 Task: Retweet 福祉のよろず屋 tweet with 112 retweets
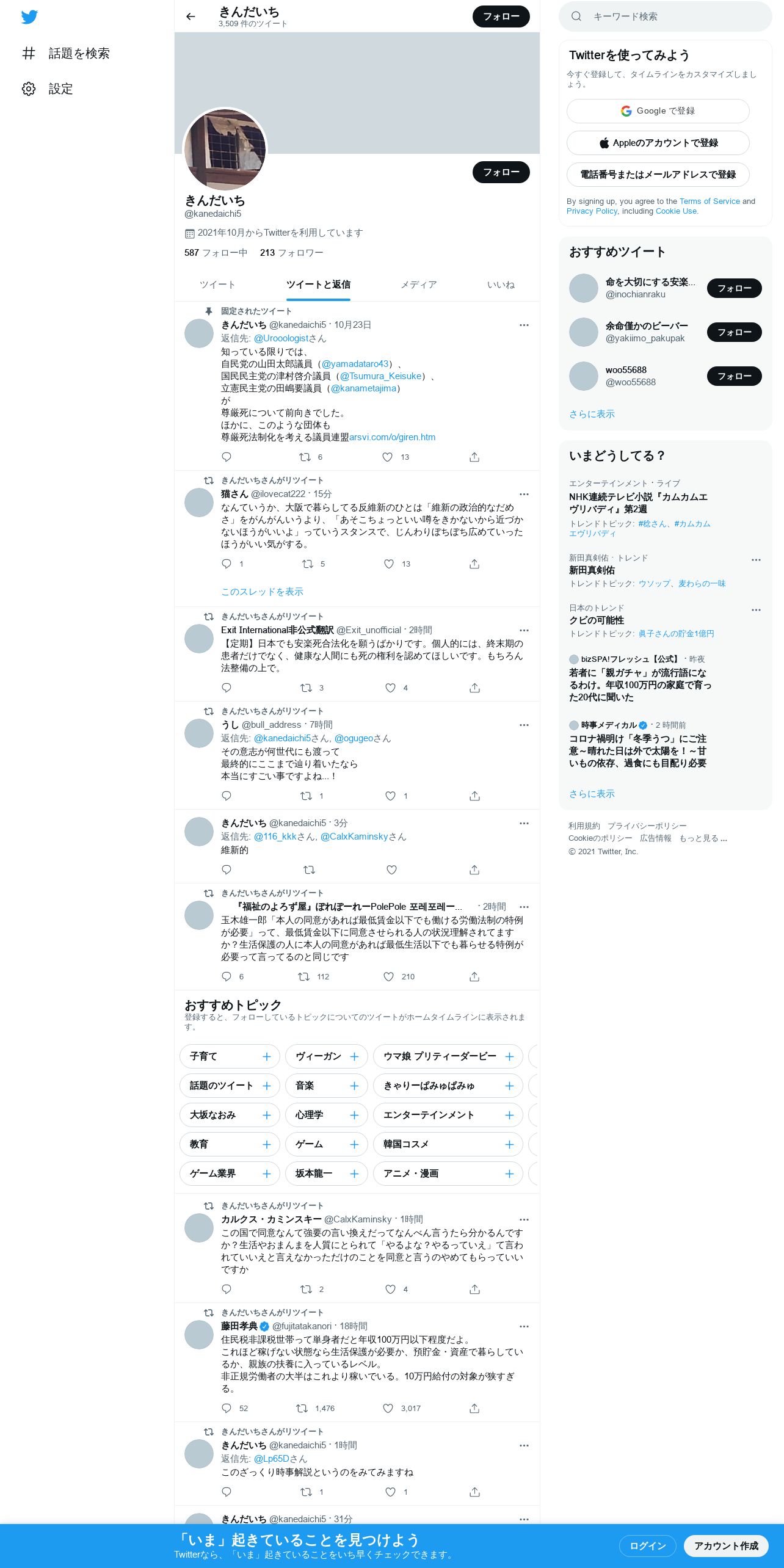point(303,976)
